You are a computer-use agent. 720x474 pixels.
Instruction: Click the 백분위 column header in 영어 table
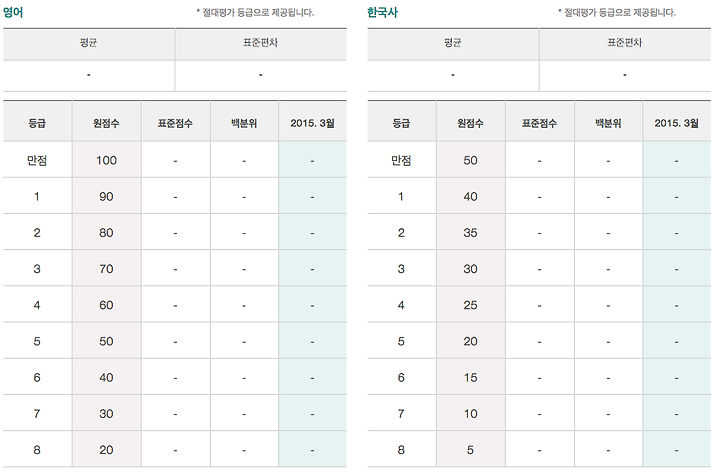(x=244, y=123)
